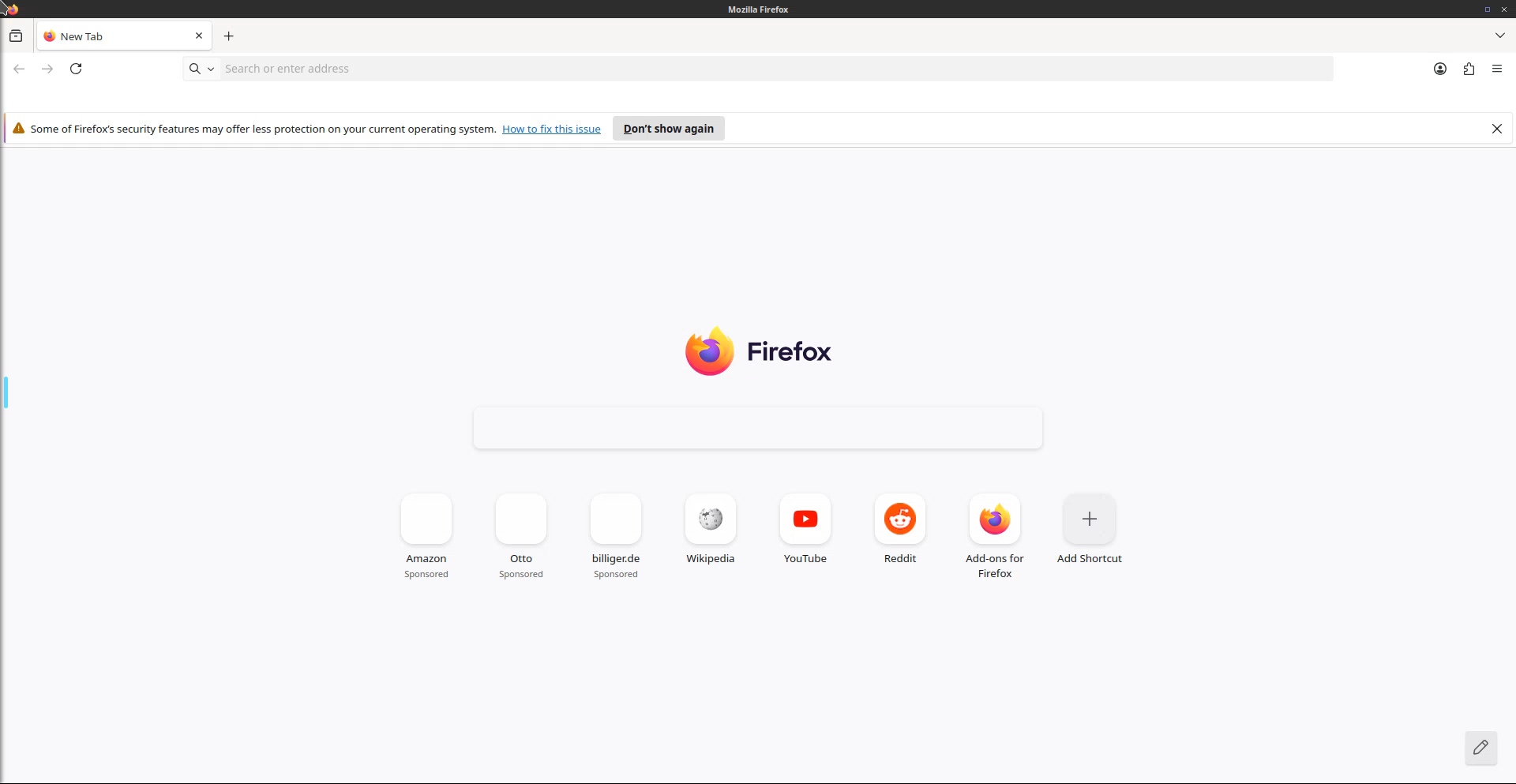Close the Mozilla Firefox window
The image size is (1516, 784).
(x=1504, y=9)
